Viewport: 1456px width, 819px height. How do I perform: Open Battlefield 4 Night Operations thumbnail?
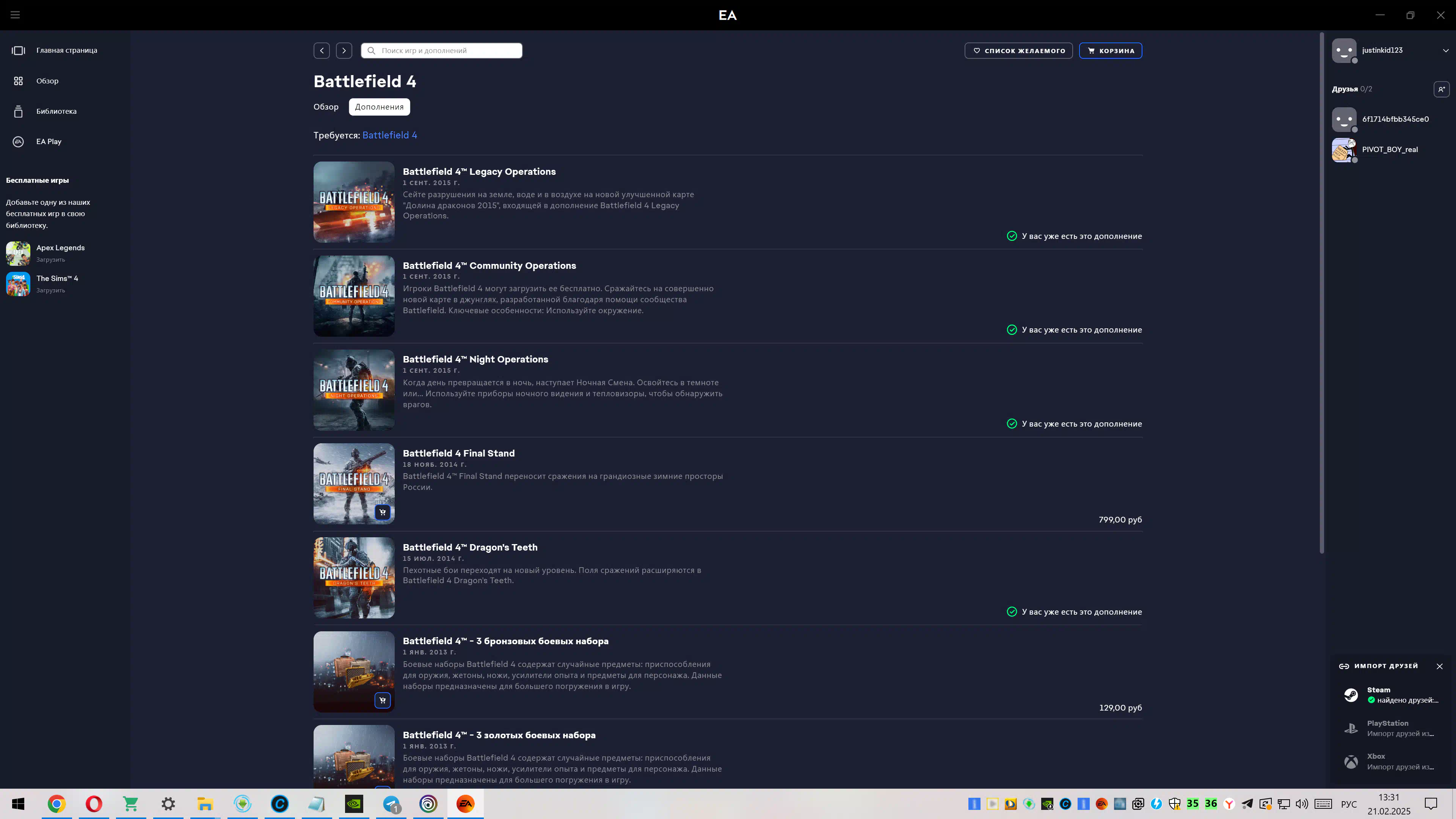tap(354, 390)
